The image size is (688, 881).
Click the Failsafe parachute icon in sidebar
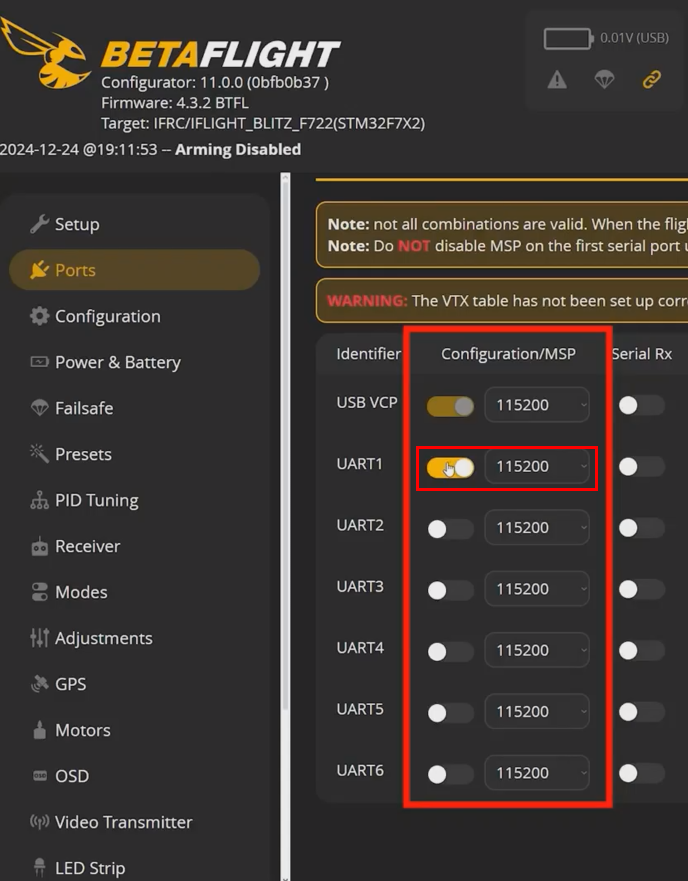pyautogui.click(x=39, y=408)
